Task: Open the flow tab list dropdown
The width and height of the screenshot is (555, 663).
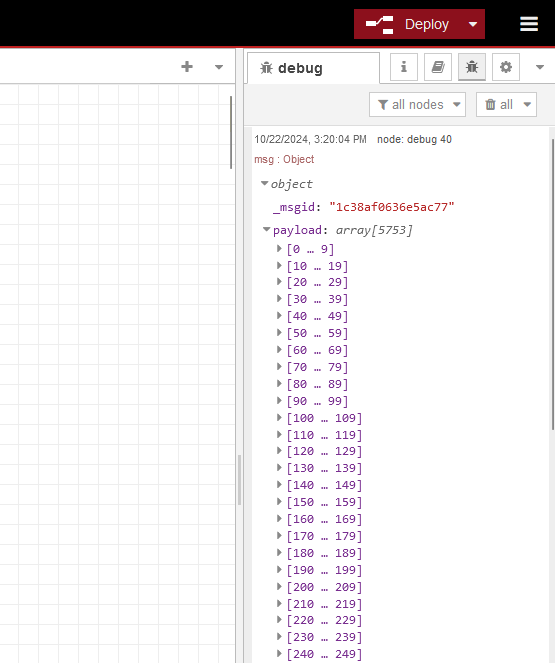Action: click(219, 67)
